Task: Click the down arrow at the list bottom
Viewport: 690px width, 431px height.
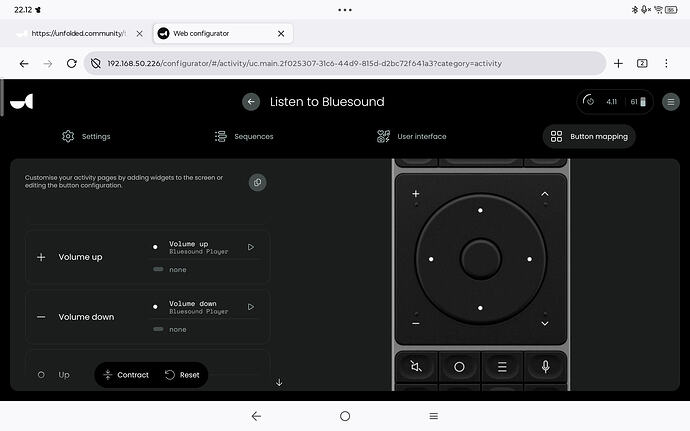Action: 279,382
